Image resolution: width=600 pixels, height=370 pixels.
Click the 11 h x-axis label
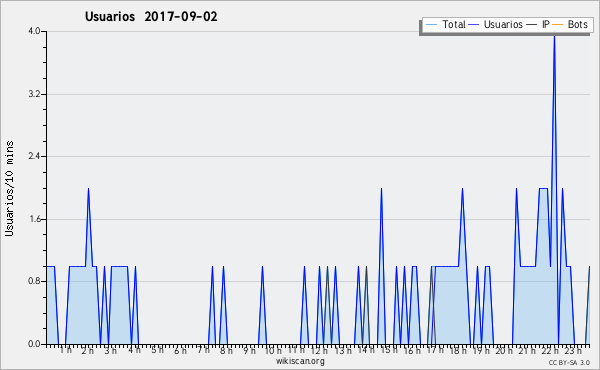(x=296, y=350)
